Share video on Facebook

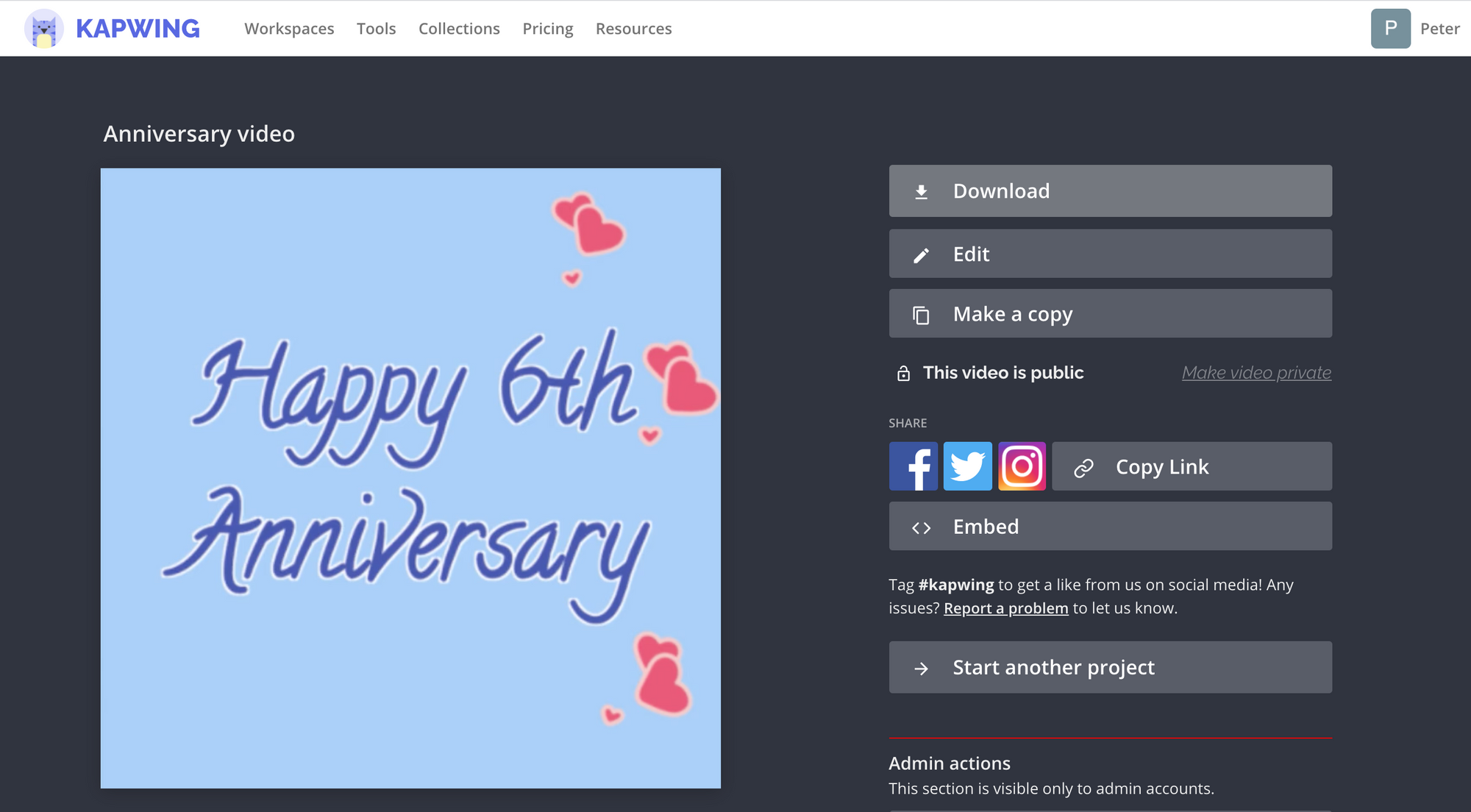click(913, 466)
